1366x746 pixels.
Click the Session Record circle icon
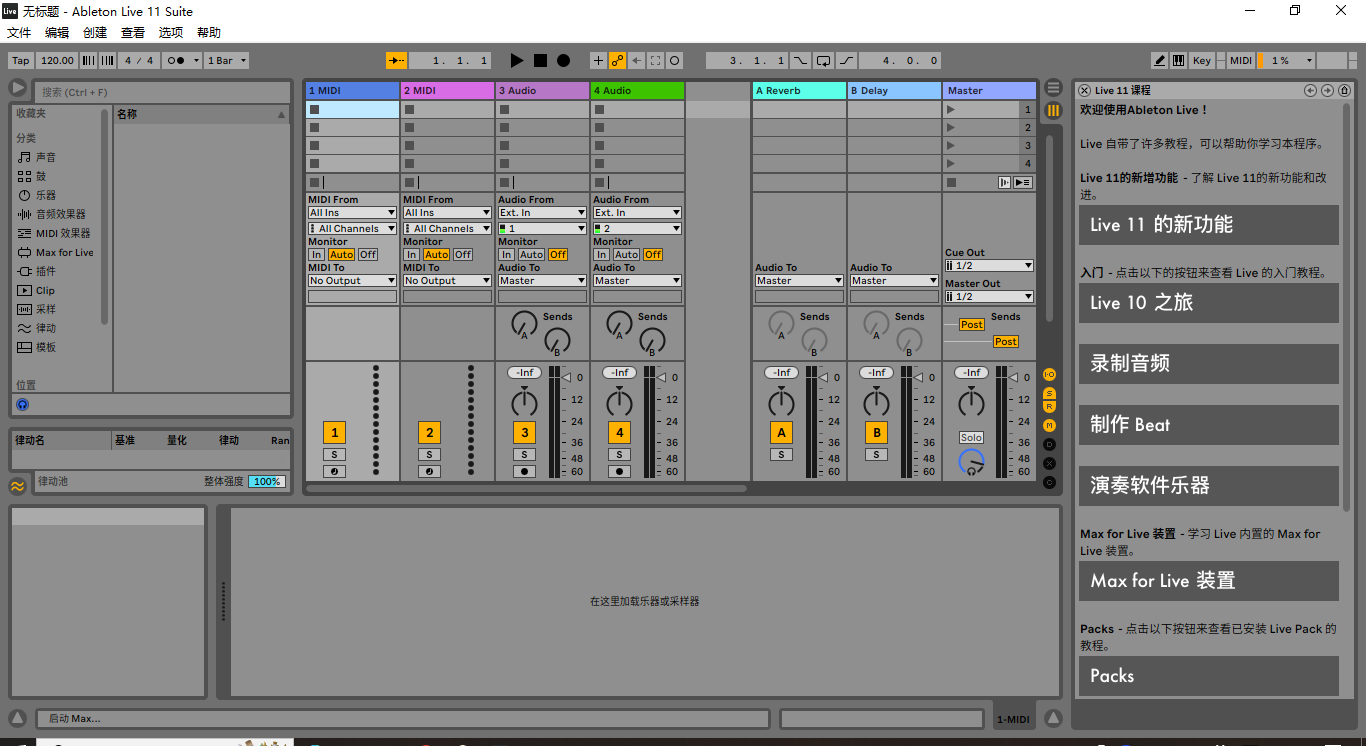pyautogui.click(x=674, y=61)
